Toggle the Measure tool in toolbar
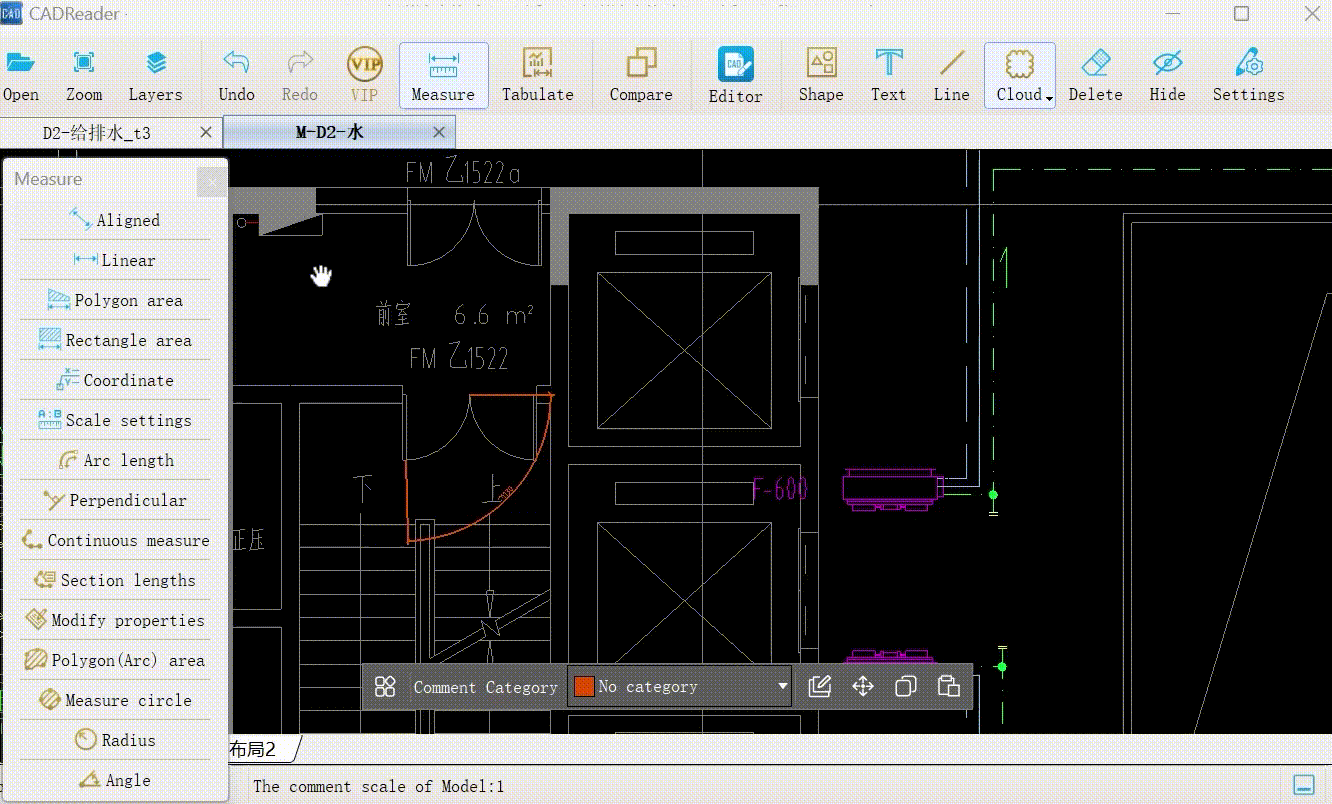The height and width of the screenshot is (804, 1332). point(443,76)
